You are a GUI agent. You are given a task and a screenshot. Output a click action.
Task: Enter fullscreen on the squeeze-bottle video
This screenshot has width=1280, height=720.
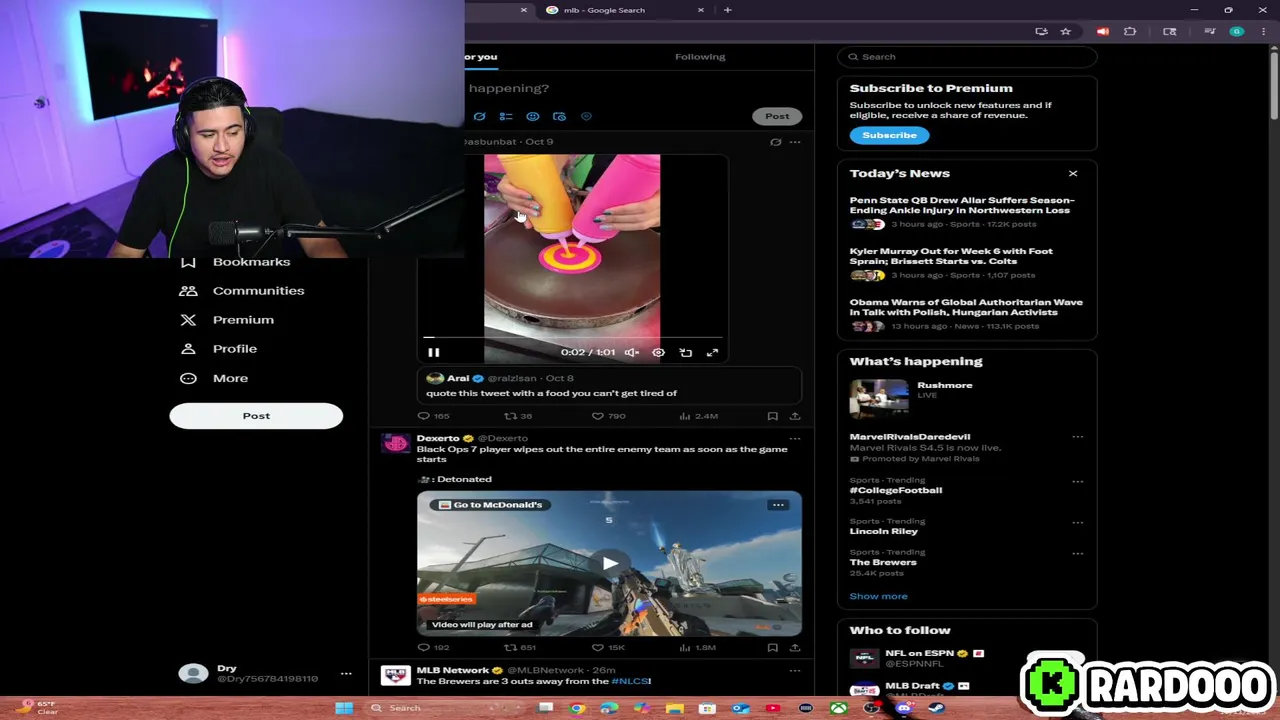point(712,352)
